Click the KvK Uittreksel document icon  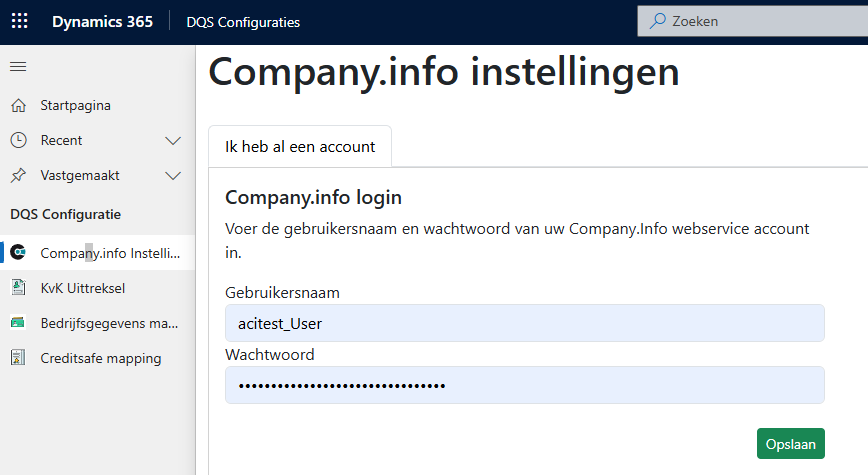tap(18, 288)
